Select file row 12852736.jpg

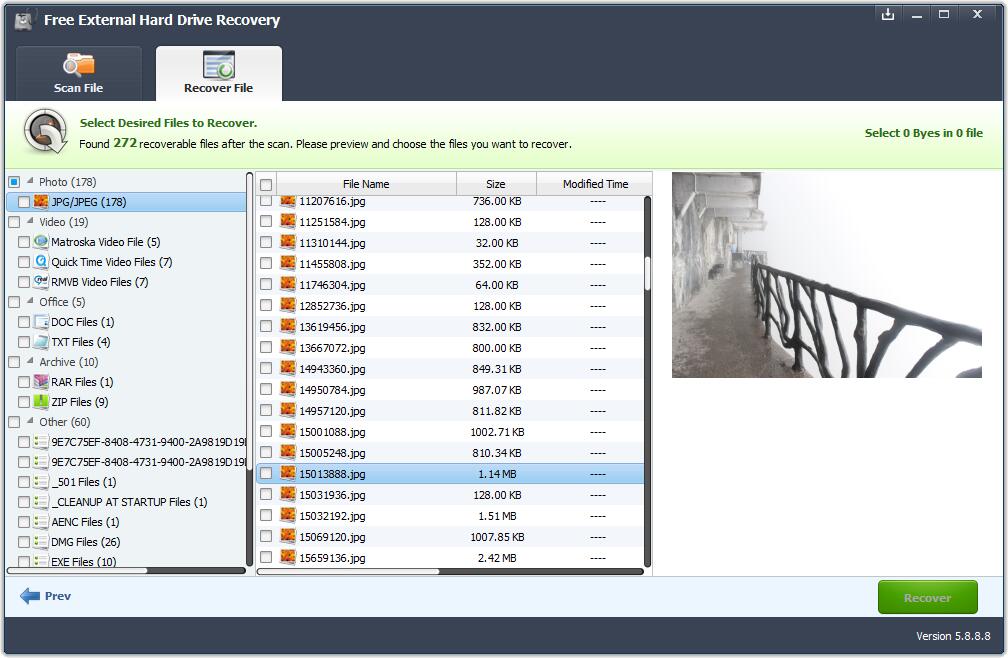click(x=450, y=306)
